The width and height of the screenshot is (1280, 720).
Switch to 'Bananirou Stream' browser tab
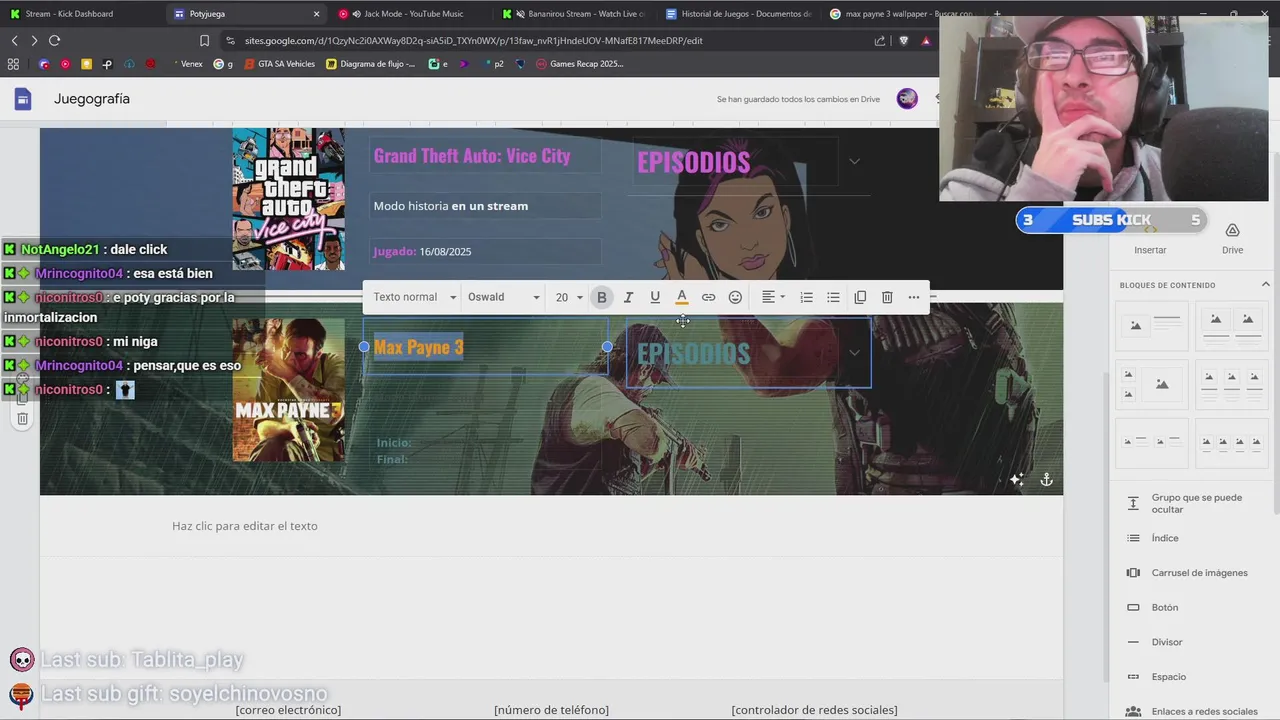[x=575, y=14]
